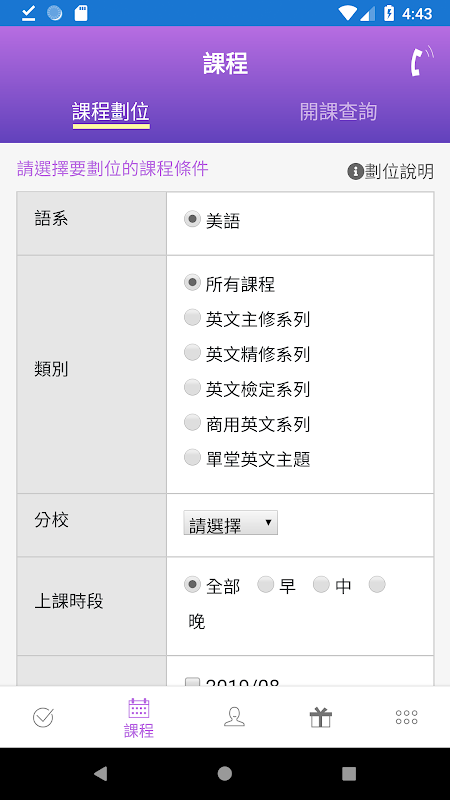Screen dimensions: 450x800
Task: Select the 英文主修系列 radio button
Action: tap(192, 317)
